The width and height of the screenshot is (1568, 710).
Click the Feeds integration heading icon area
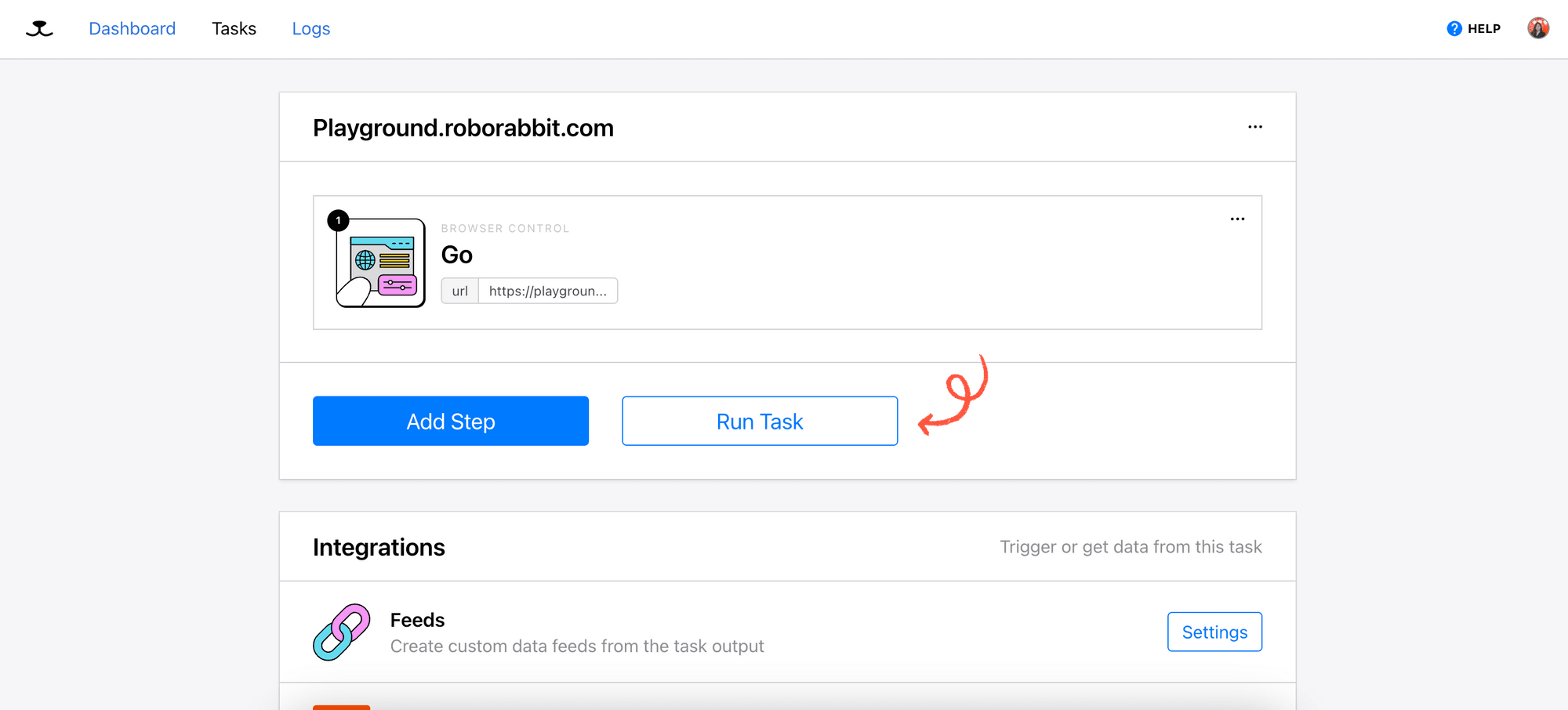[341, 632]
